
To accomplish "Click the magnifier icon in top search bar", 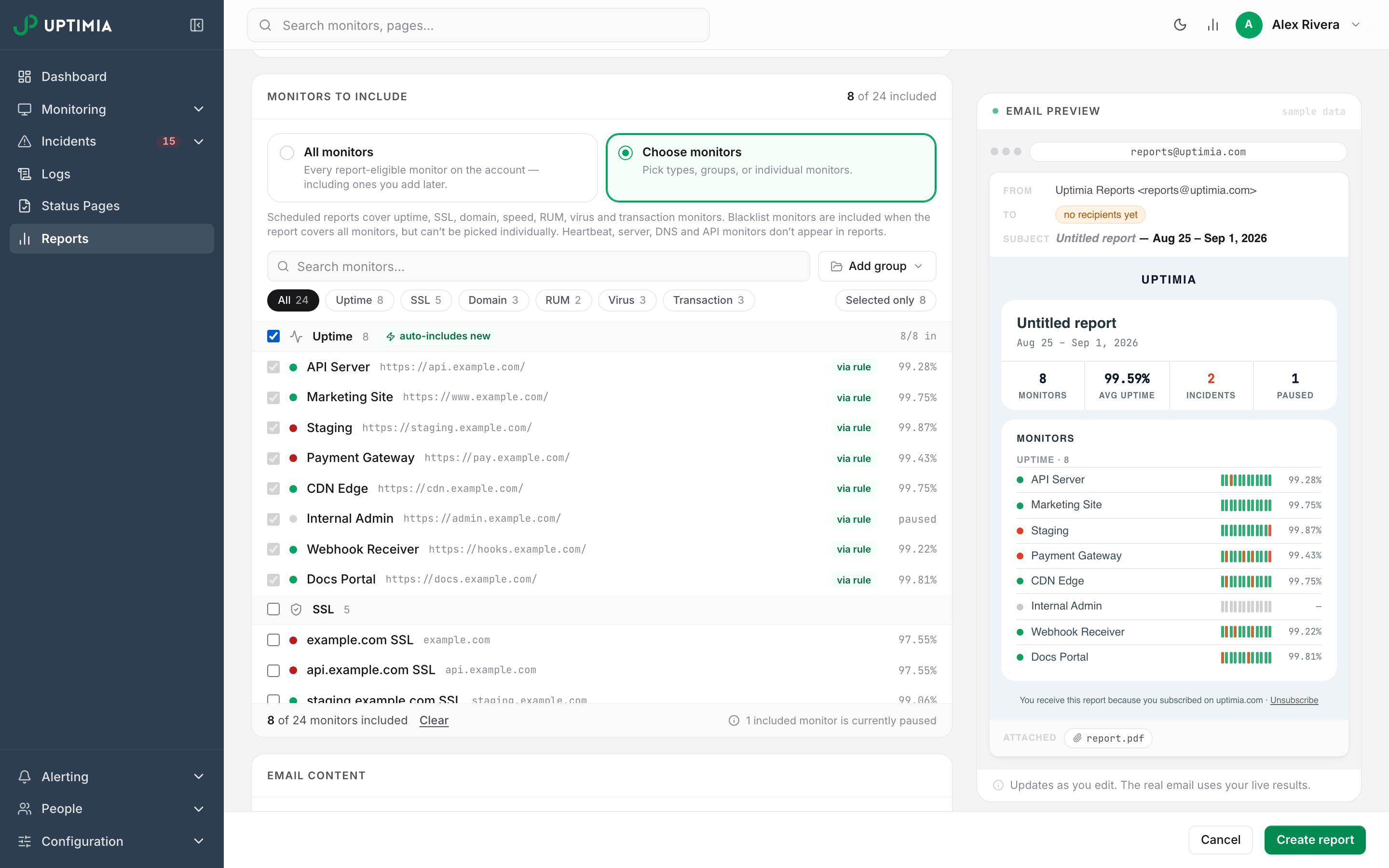I will pyautogui.click(x=265, y=25).
